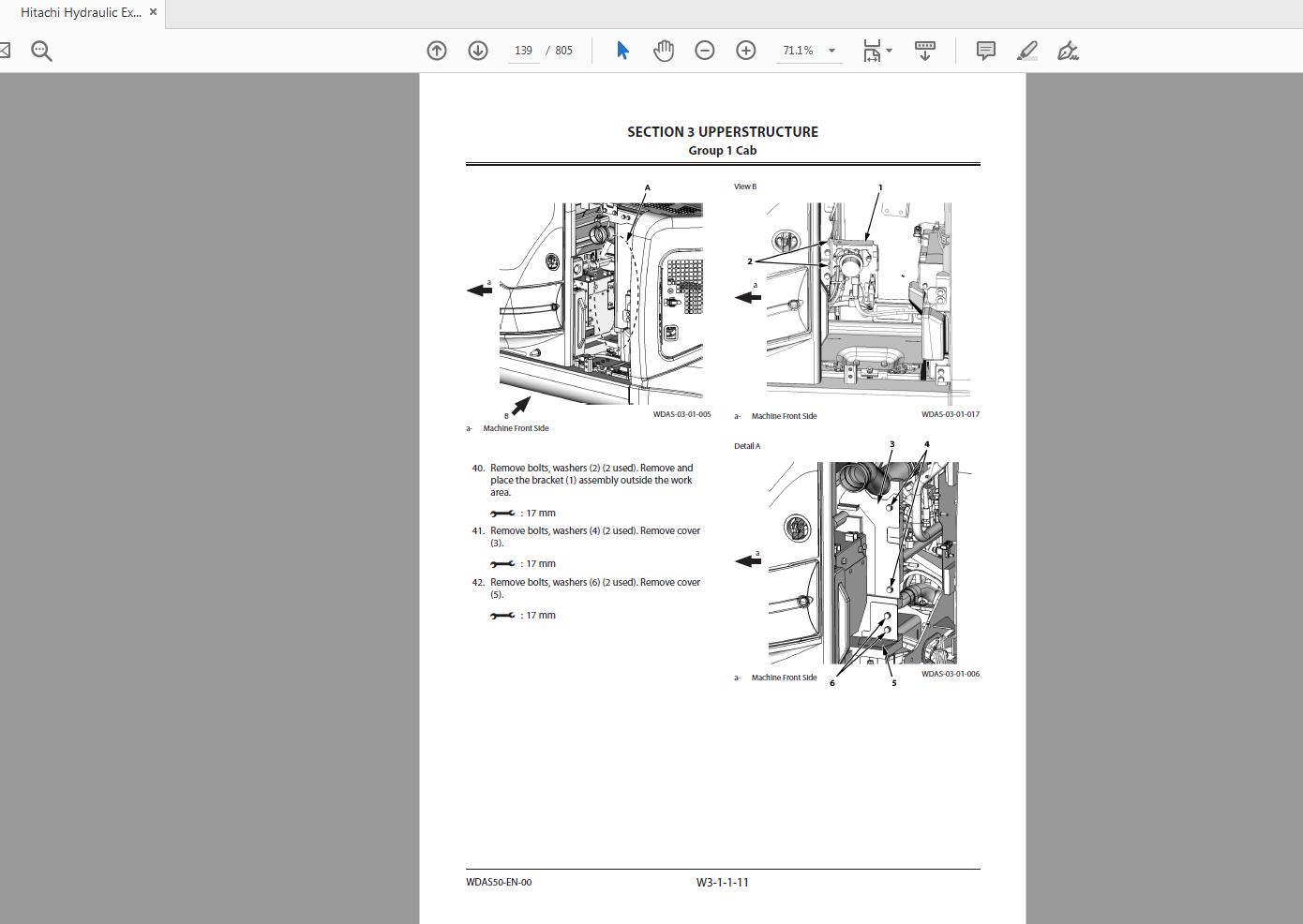1303x924 pixels.
Task: Go to the previous page with up arrow
Action: pyautogui.click(x=437, y=51)
